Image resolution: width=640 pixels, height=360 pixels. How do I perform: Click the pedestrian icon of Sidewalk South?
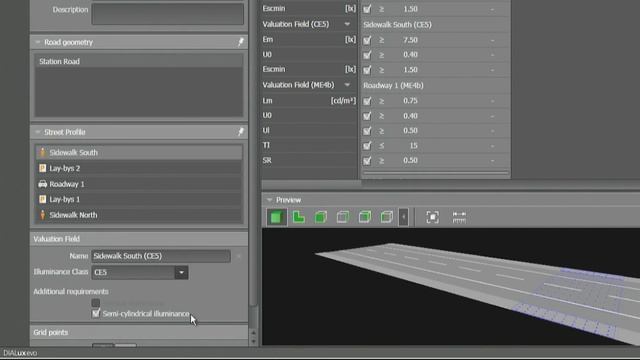pyautogui.click(x=42, y=152)
